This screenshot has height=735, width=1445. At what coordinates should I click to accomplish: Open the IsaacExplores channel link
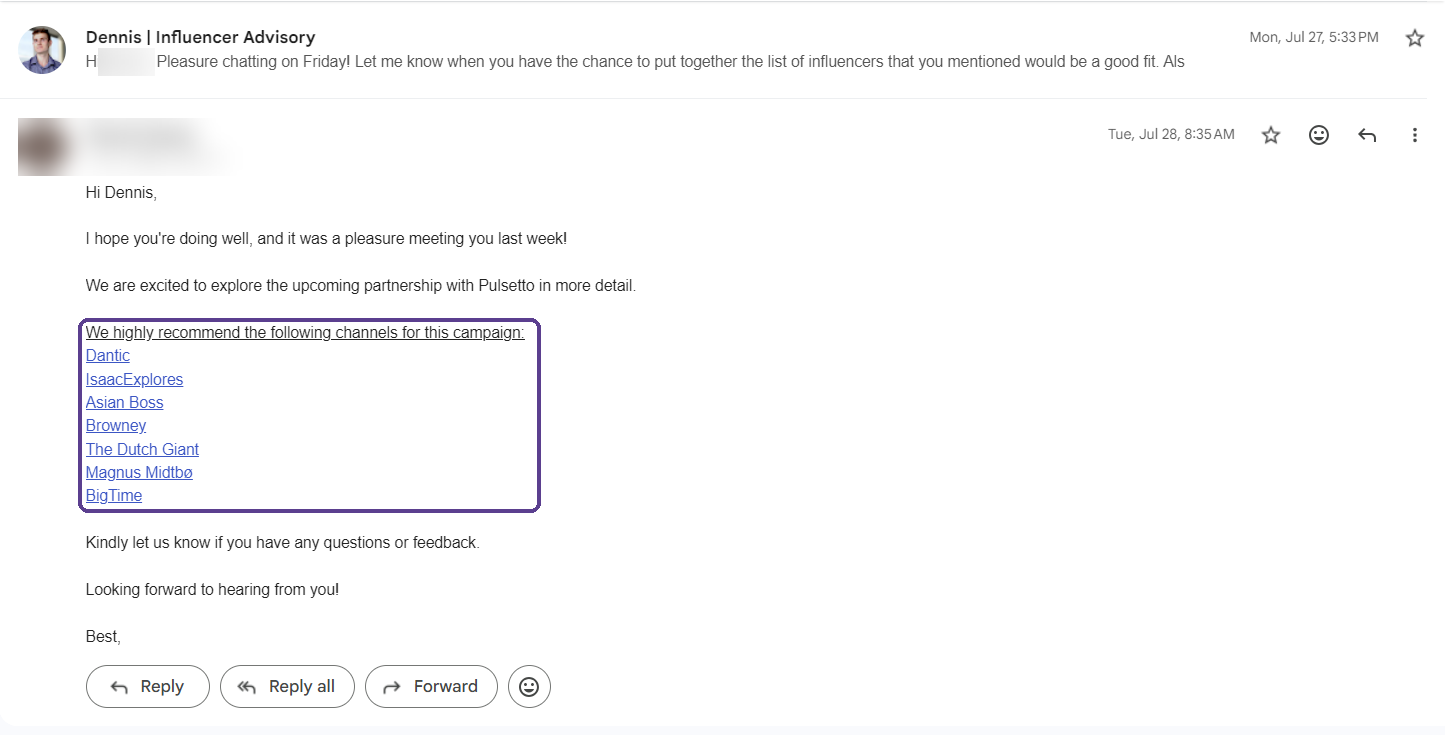click(134, 380)
